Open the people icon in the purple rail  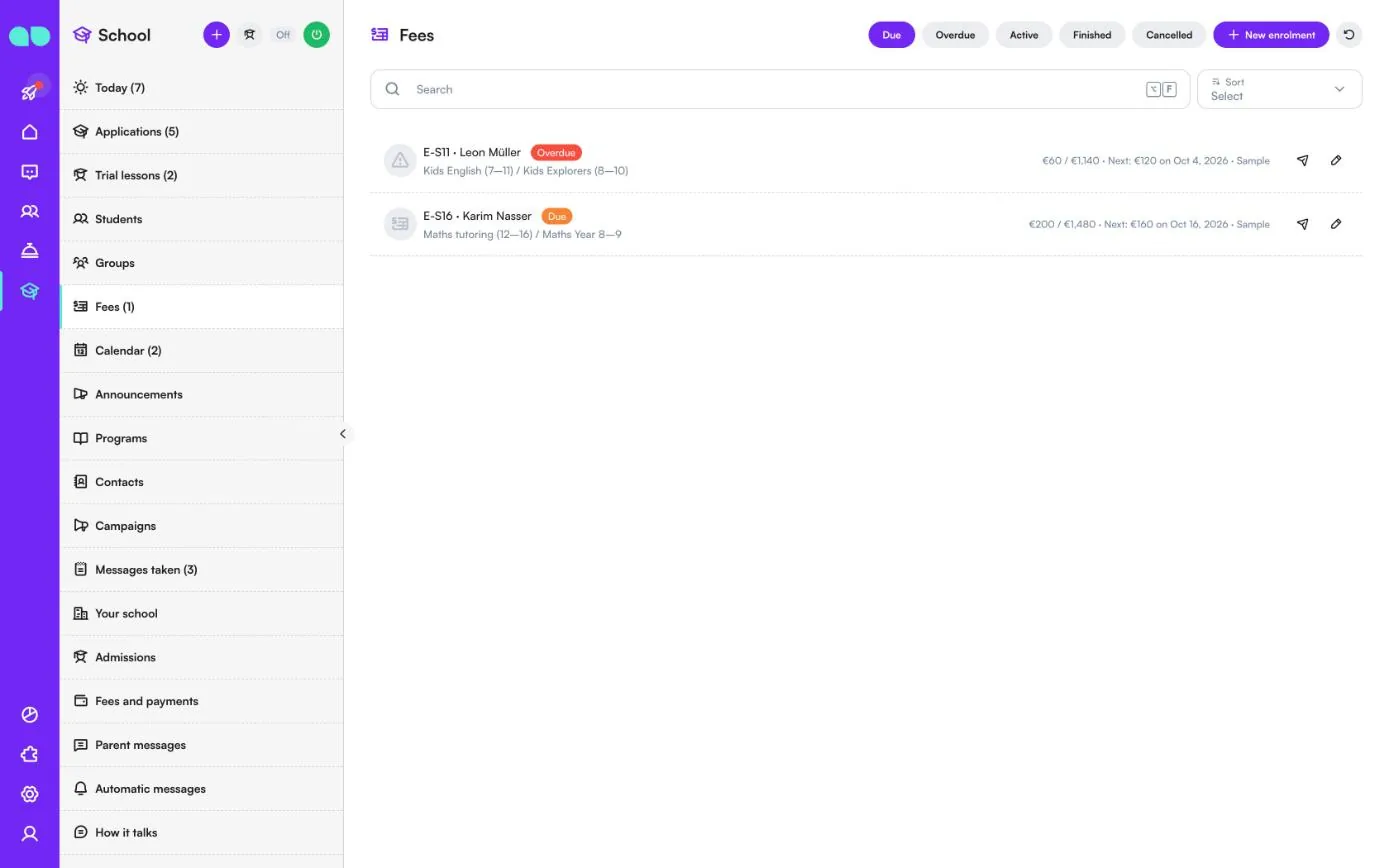(x=30, y=212)
